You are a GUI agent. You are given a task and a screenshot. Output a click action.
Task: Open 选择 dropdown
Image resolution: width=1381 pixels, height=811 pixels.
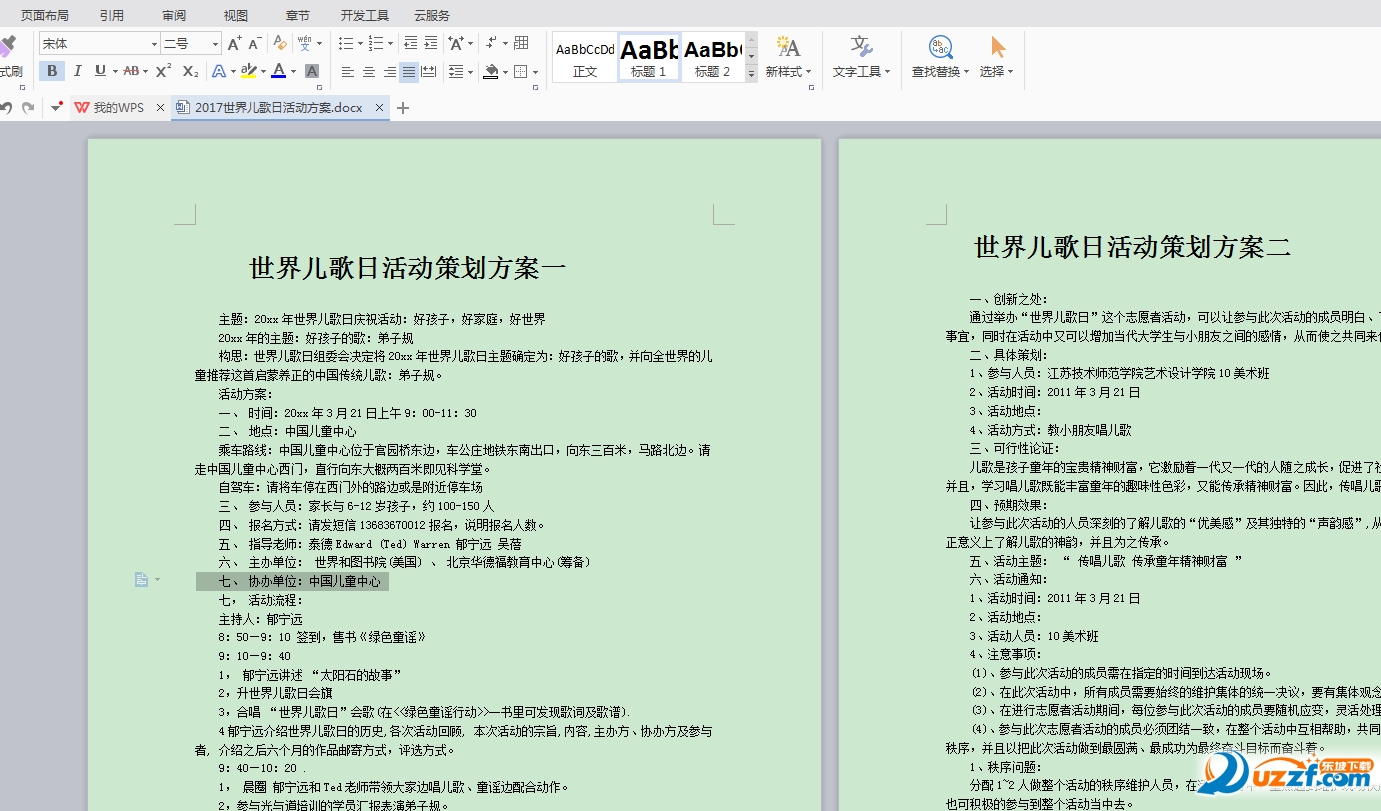pos(997,71)
